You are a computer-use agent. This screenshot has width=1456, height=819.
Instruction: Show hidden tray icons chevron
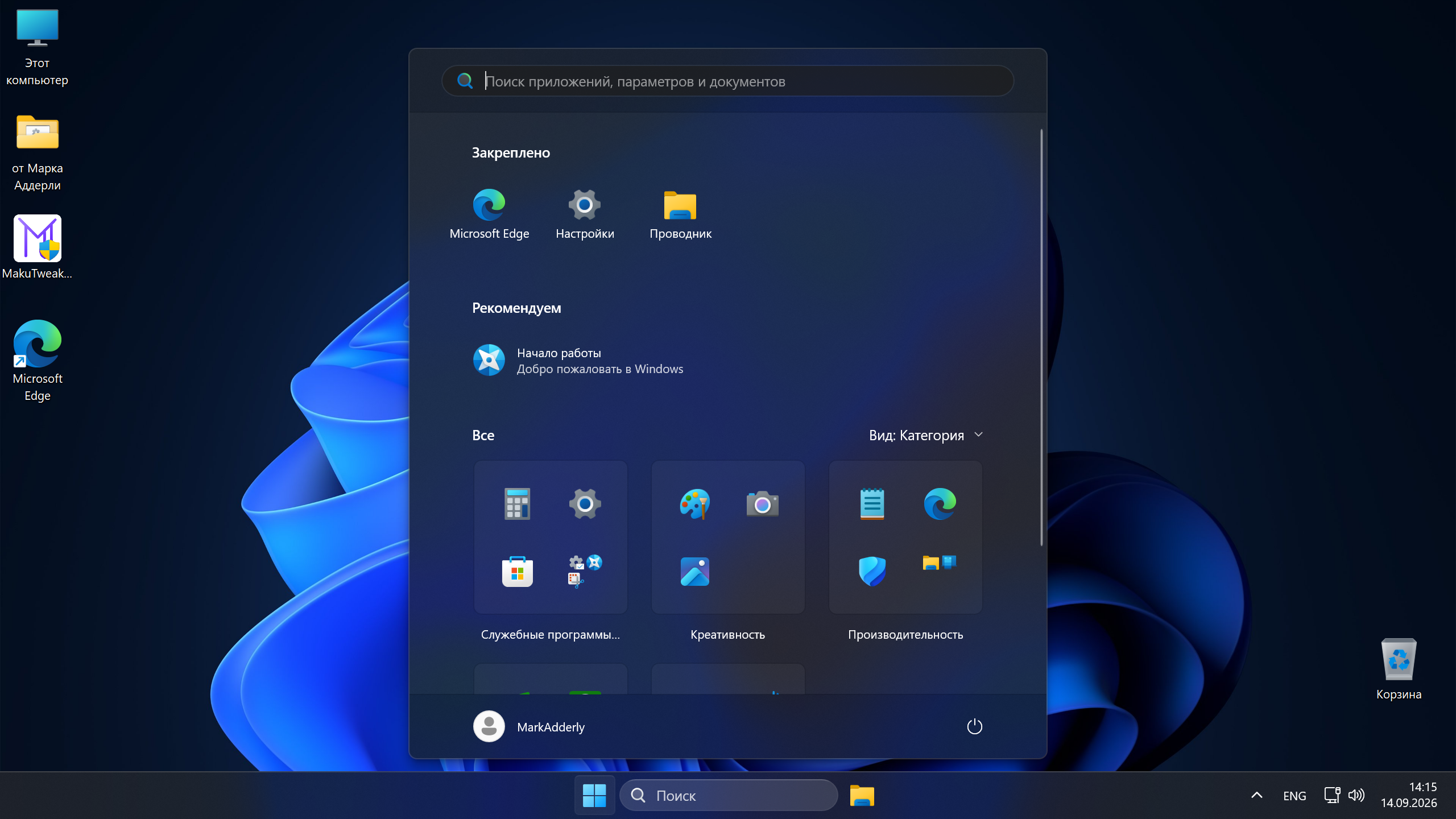[1257, 795]
